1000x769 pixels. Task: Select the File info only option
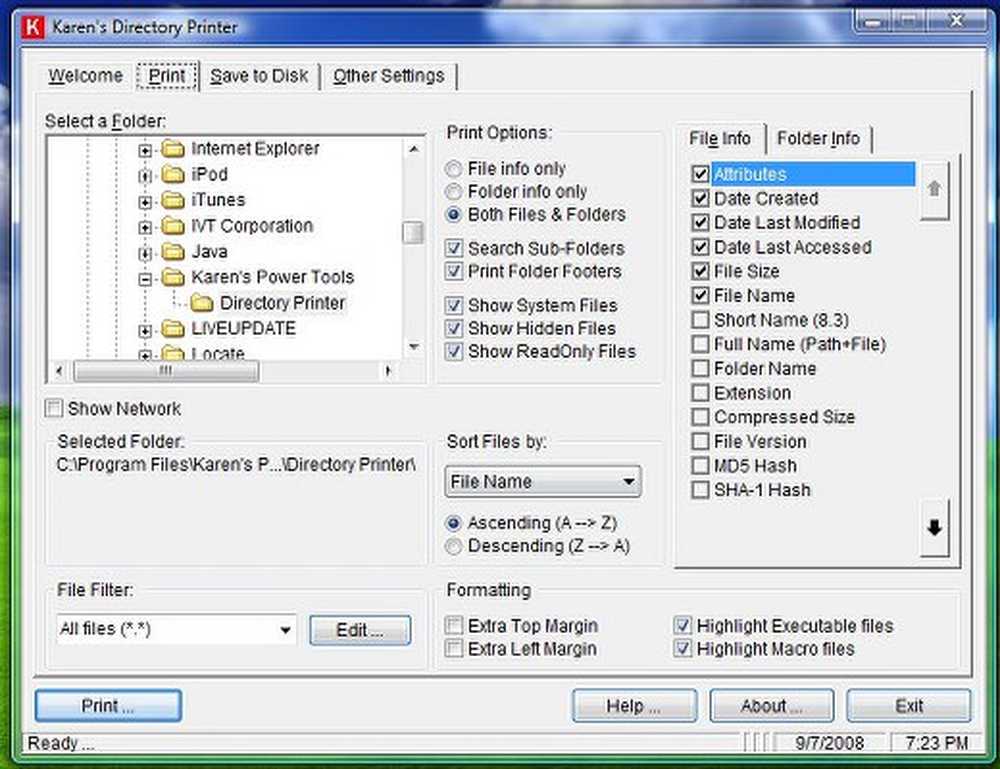[x=454, y=169]
